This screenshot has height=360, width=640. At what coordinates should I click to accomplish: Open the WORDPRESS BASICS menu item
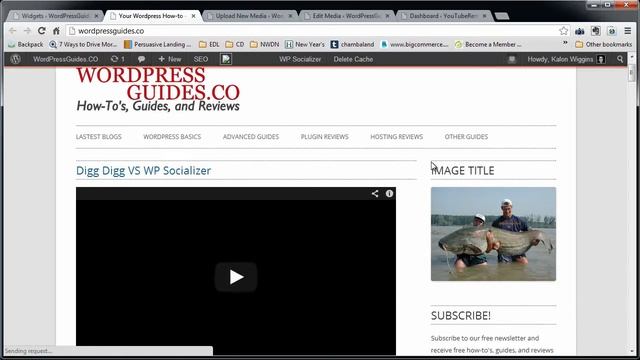[172, 137]
